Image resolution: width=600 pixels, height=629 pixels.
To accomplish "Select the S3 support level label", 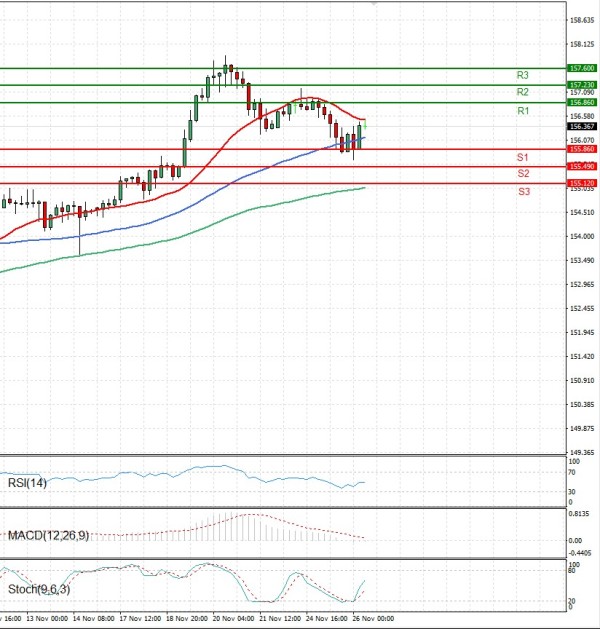I will click(x=522, y=191).
